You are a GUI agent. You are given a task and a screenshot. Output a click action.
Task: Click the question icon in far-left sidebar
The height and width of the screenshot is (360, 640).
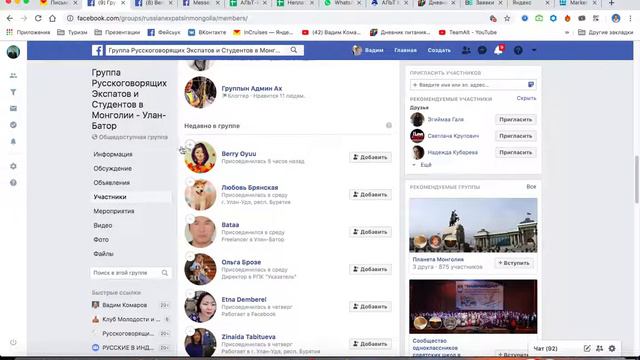[x=13, y=182]
